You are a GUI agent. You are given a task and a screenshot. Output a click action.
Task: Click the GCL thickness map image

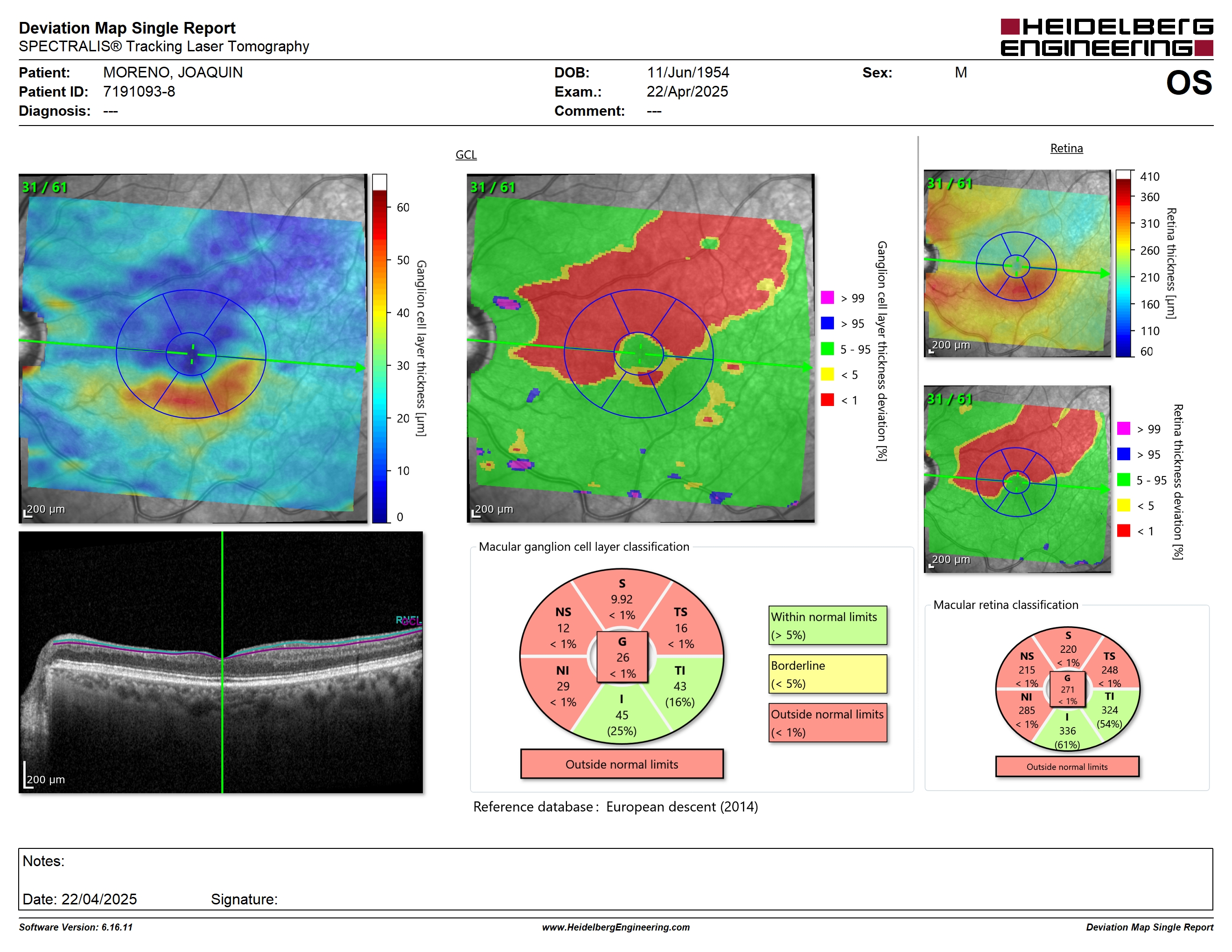point(193,348)
